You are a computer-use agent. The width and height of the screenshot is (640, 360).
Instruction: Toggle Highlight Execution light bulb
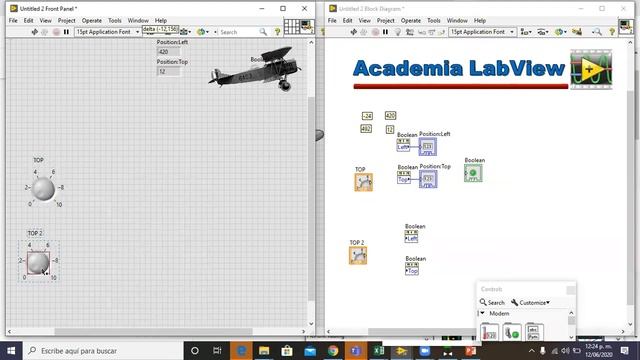pos(398,32)
